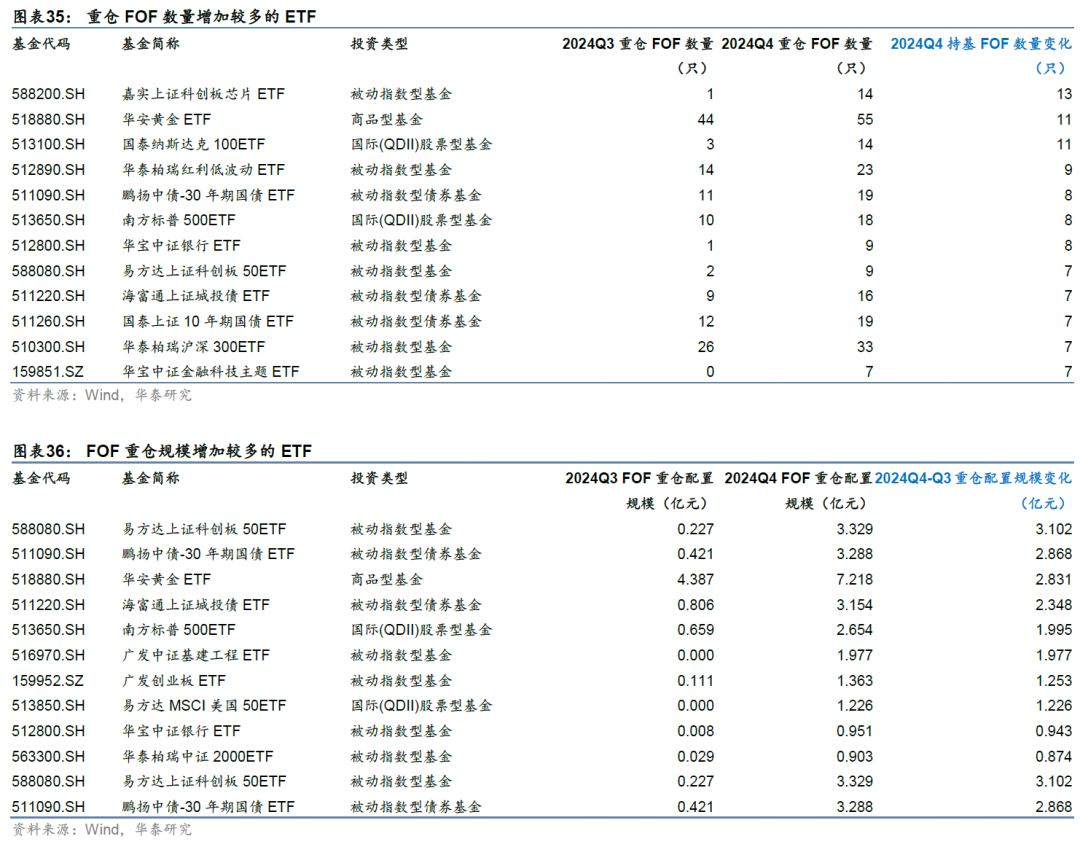Click 被动指数型债券基金 in the 国泰上证10年期国债ETF row
The height and width of the screenshot is (847, 1080).
[416, 322]
